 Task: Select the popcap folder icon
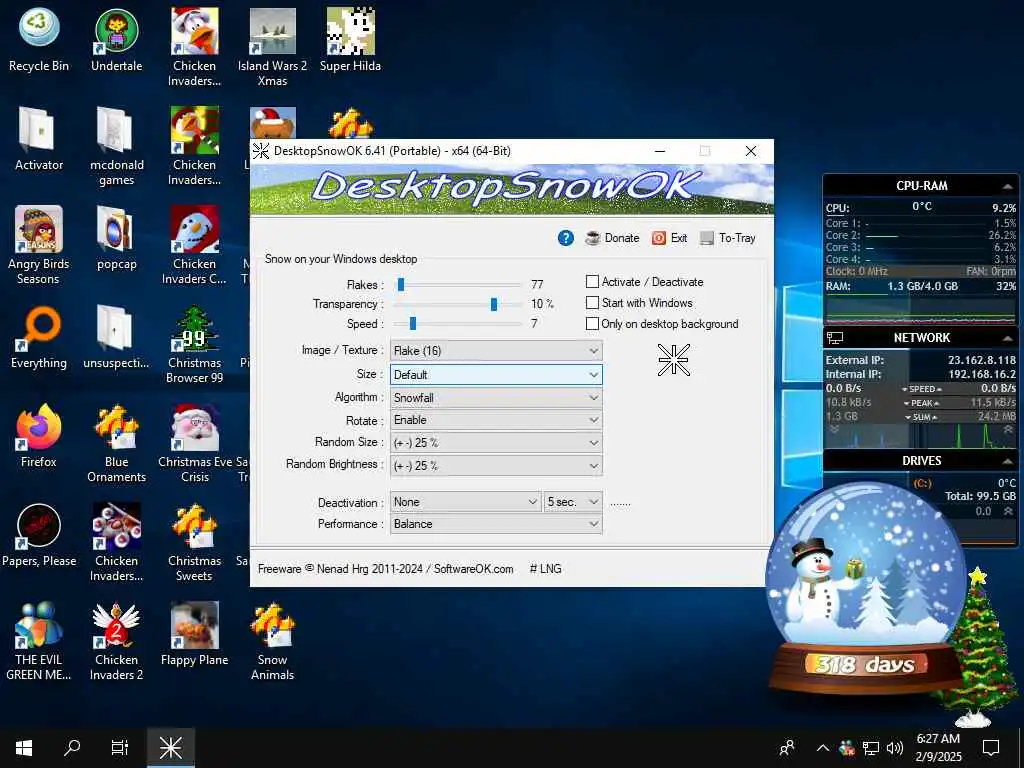(116, 238)
